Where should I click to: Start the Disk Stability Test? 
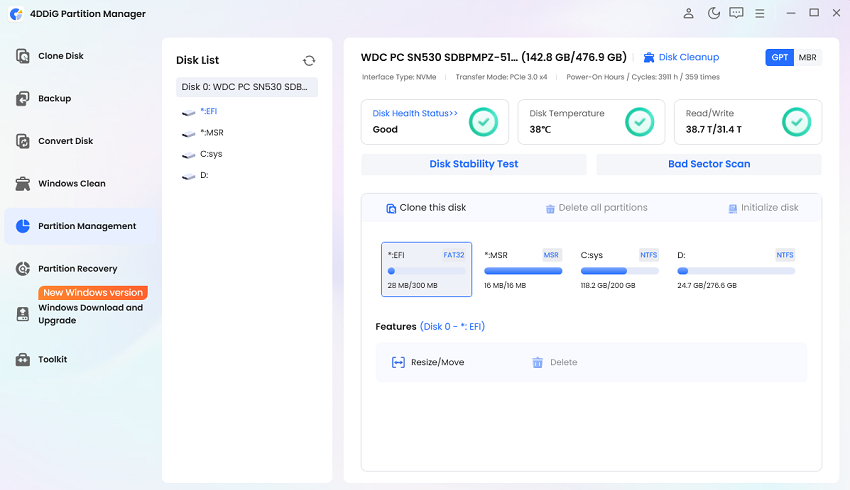click(x=474, y=164)
